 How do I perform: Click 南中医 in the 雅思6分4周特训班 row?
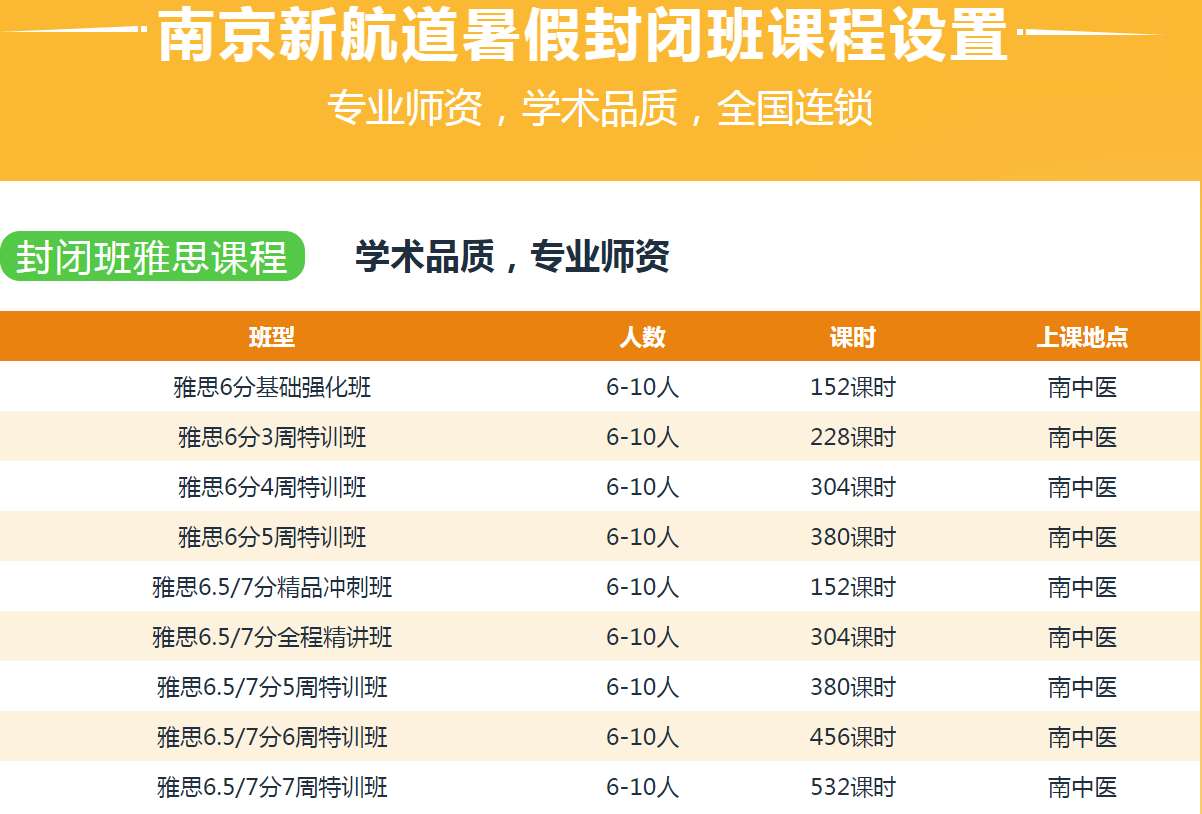coord(1082,487)
